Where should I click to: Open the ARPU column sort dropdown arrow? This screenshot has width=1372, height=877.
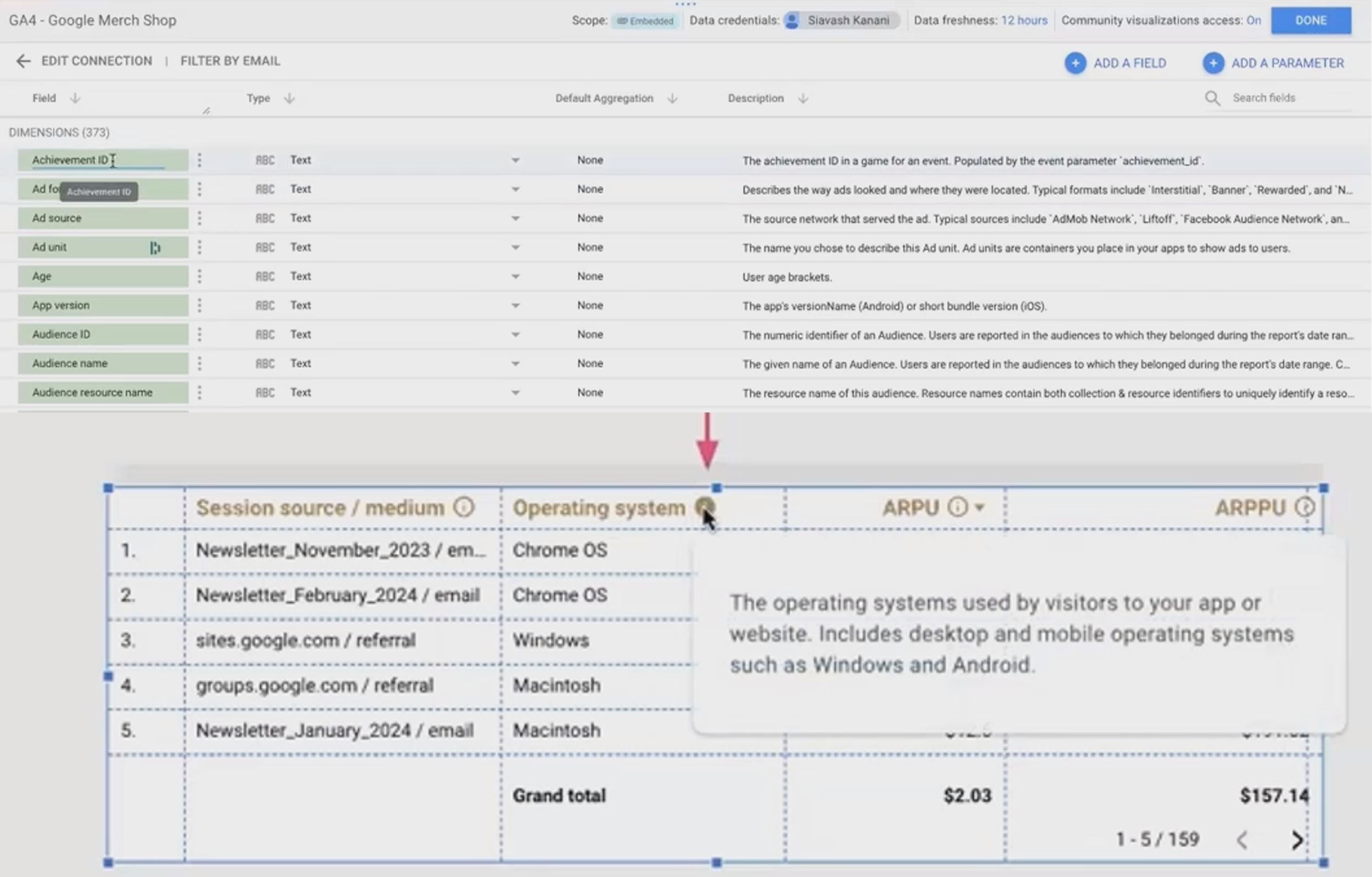(980, 507)
